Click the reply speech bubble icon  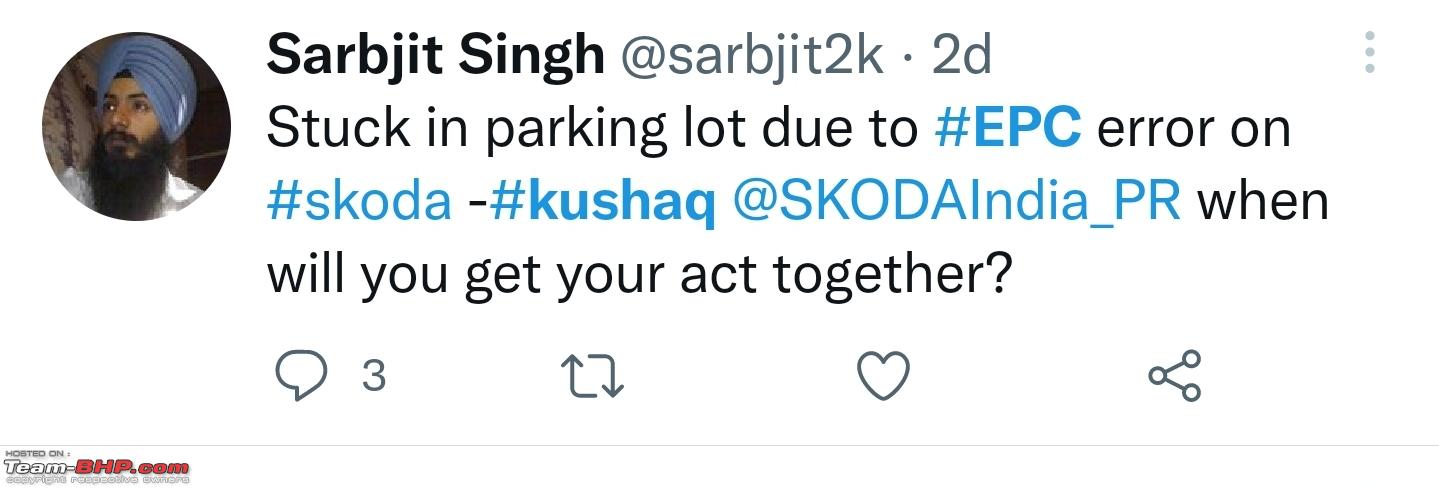[x=301, y=377]
